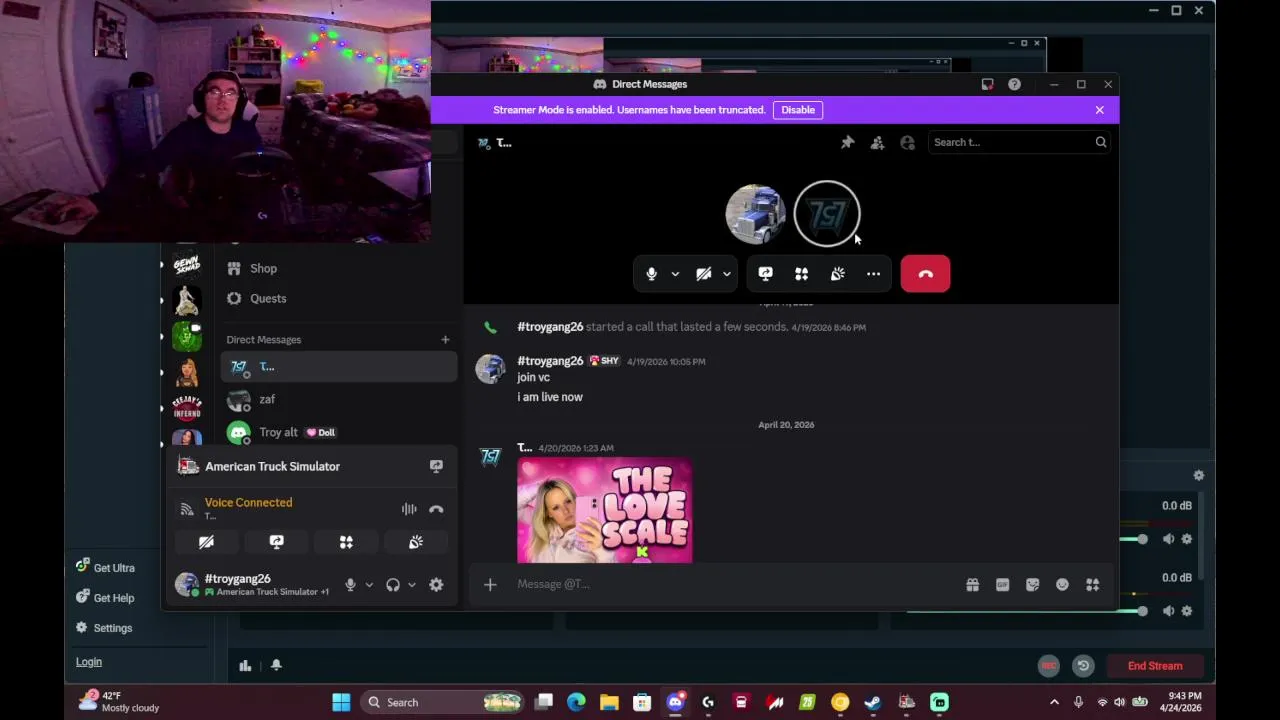Viewport: 1280px width, 720px height.
Task: Open camera options arrow in call controls
Action: 727,274
